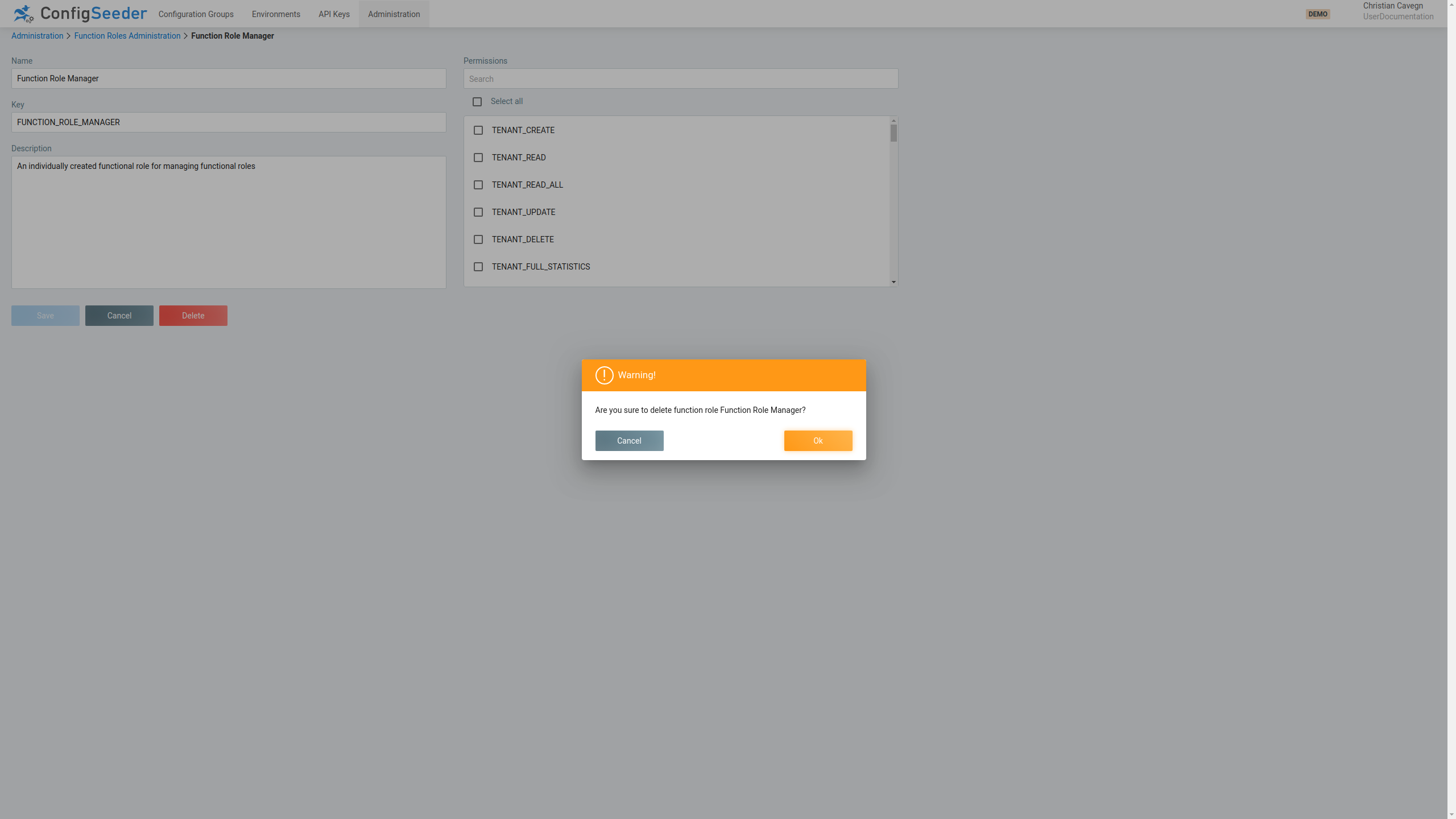Check the TENANT_CREATE permission

[x=478, y=130]
